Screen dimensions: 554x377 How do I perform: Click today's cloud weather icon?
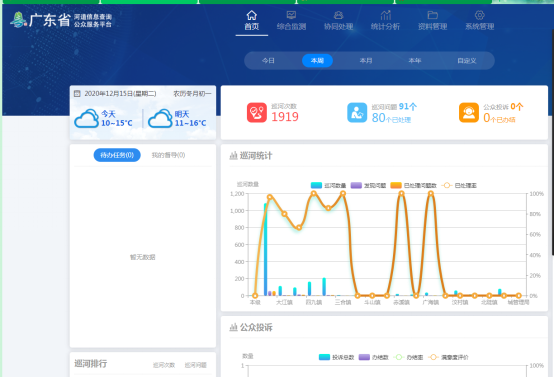tap(87, 118)
